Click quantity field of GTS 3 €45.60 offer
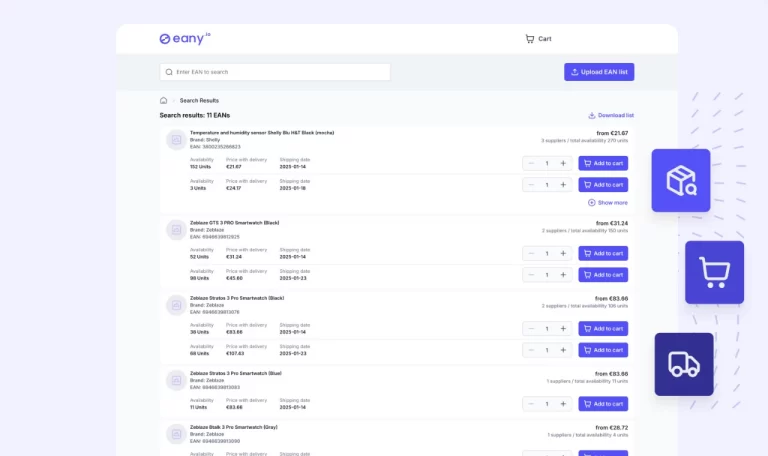Screen dimensions: 768x456 pos(547,275)
